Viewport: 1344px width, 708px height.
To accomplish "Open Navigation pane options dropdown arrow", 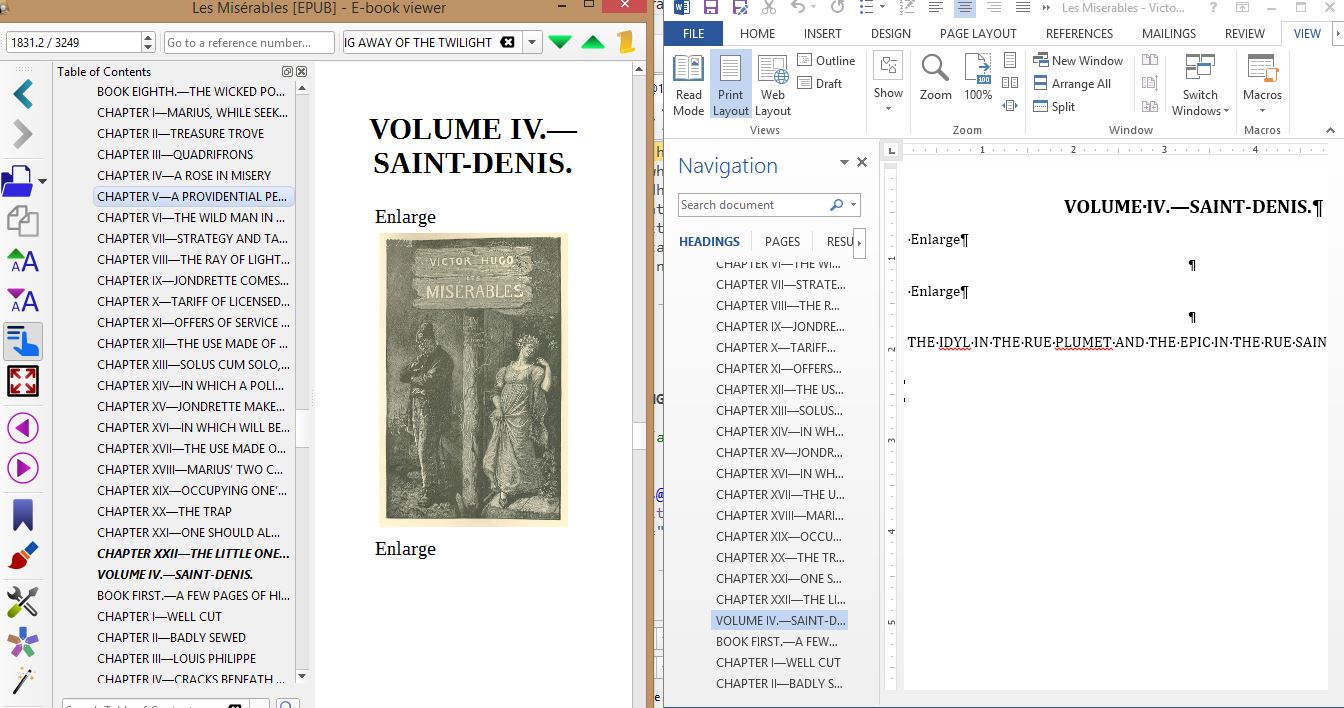I will click(844, 162).
